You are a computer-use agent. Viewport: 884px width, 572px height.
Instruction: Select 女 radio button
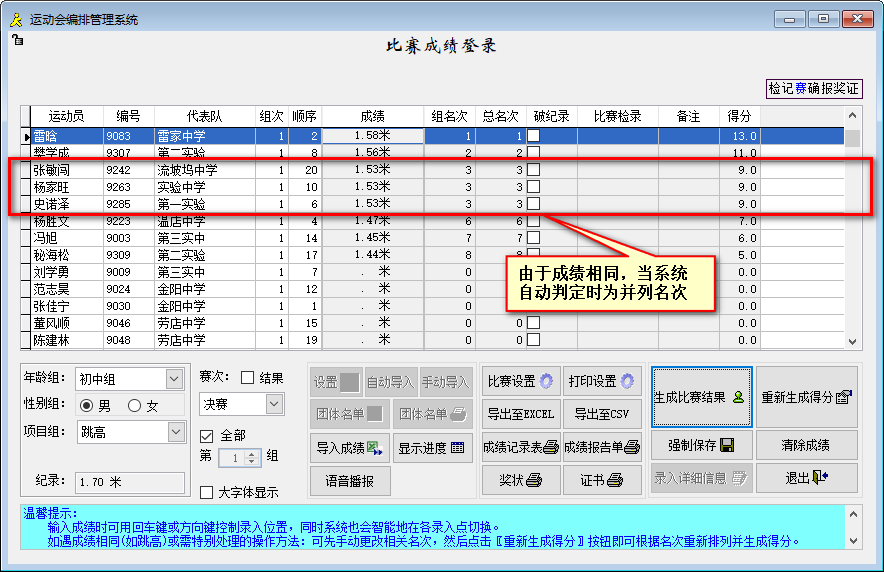tap(134, 405)
